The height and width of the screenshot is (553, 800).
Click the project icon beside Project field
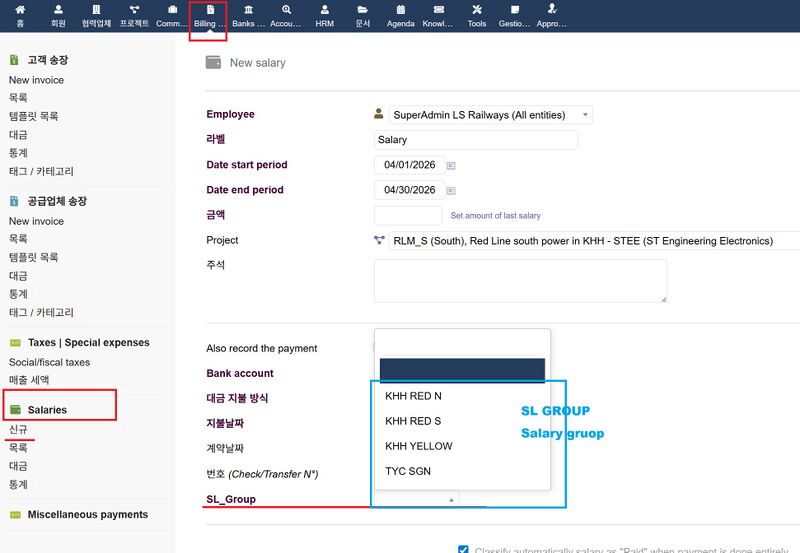379,240
